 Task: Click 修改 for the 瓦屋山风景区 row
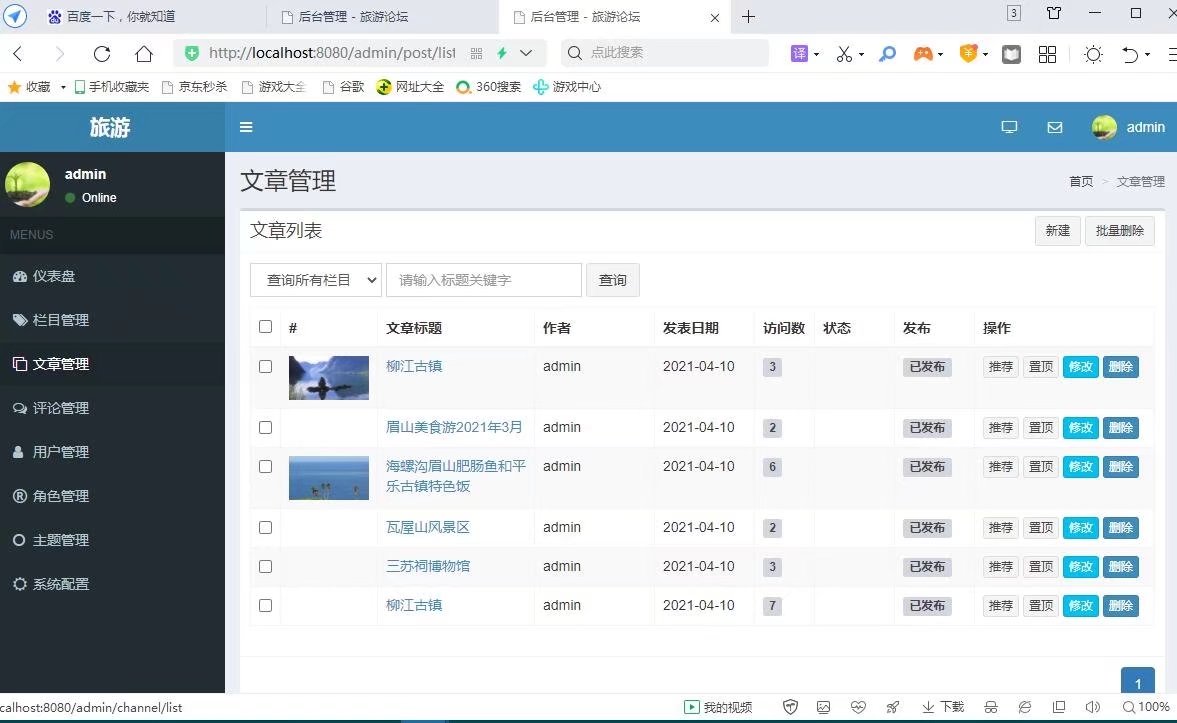click(x=1080, y=528)
